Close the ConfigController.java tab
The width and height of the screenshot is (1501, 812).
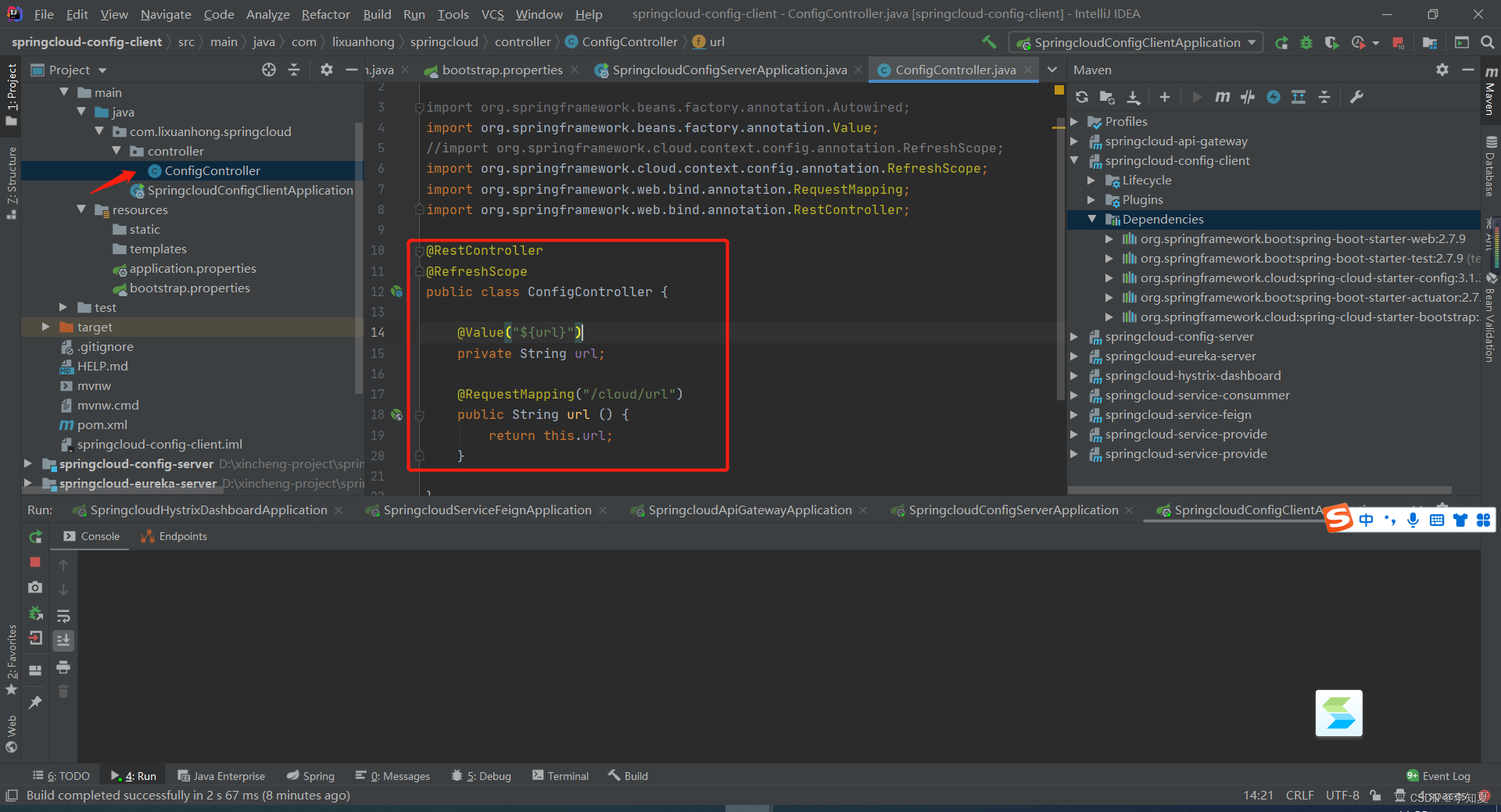coord(1028,70)
